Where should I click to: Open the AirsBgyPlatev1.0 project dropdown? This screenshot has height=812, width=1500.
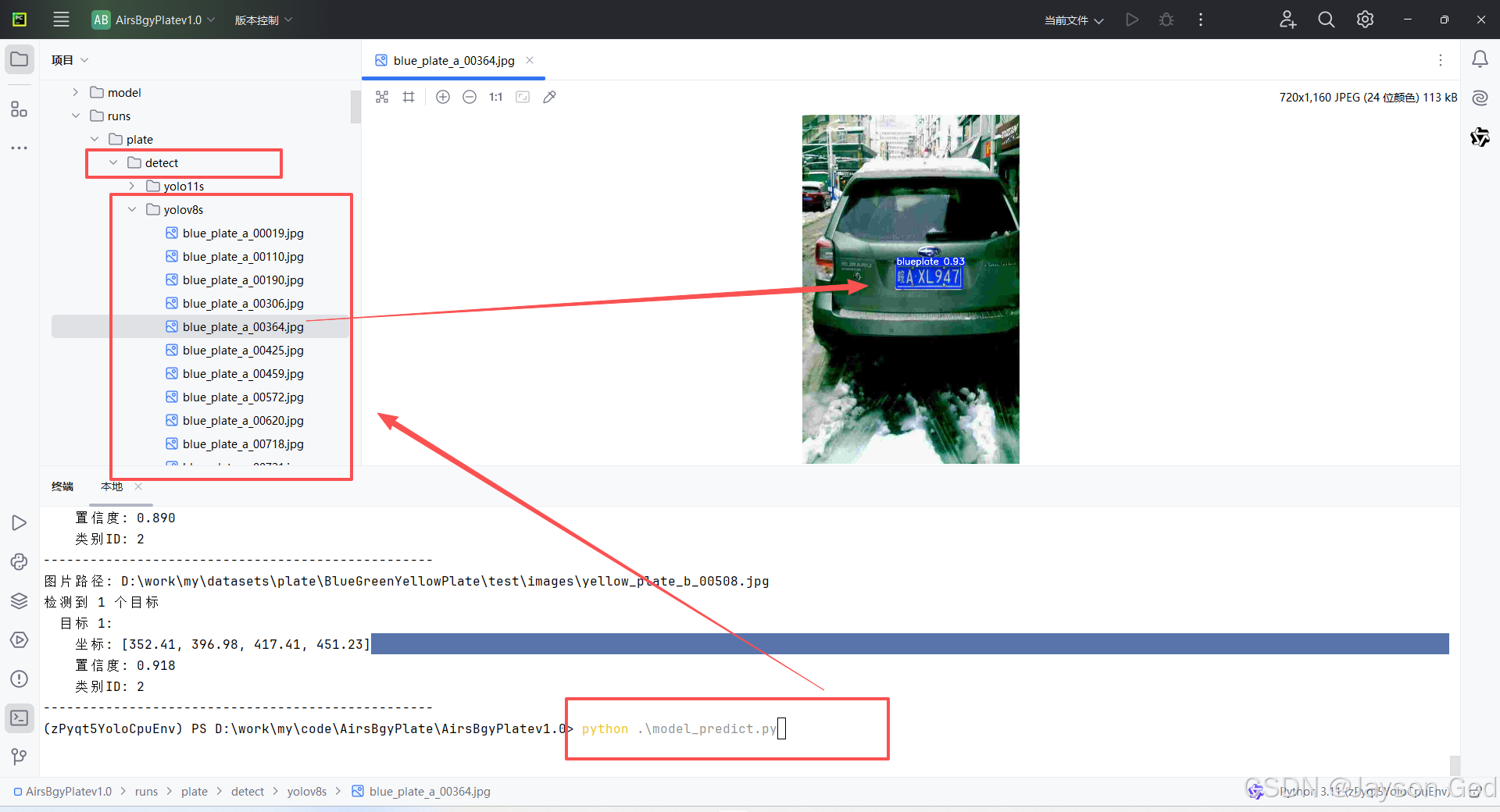[x=154, y=20]
